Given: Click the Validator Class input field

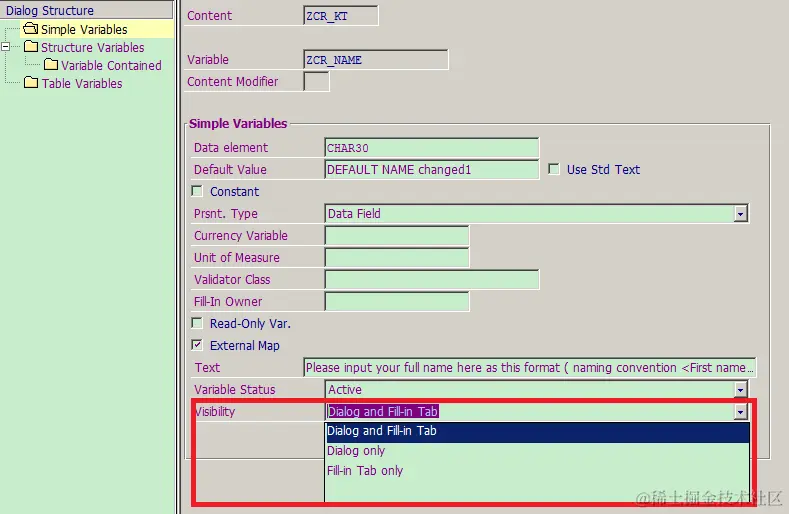Looking at the screenshot, I should click(432, 279).
